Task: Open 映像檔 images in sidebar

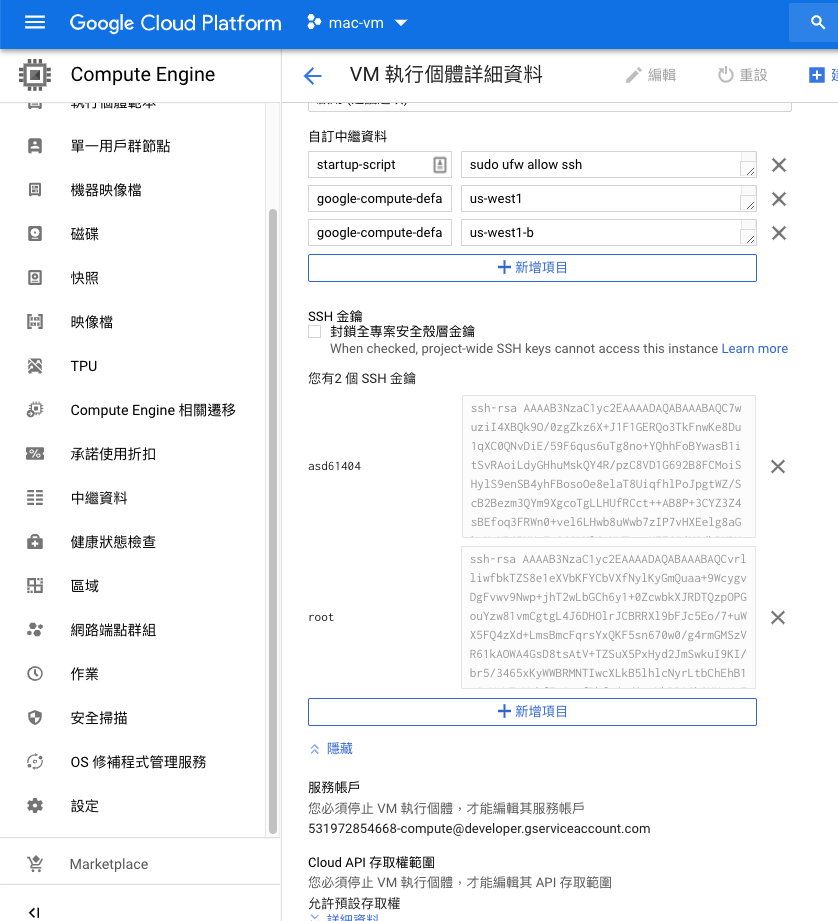Action: click(x=92, y=322)
